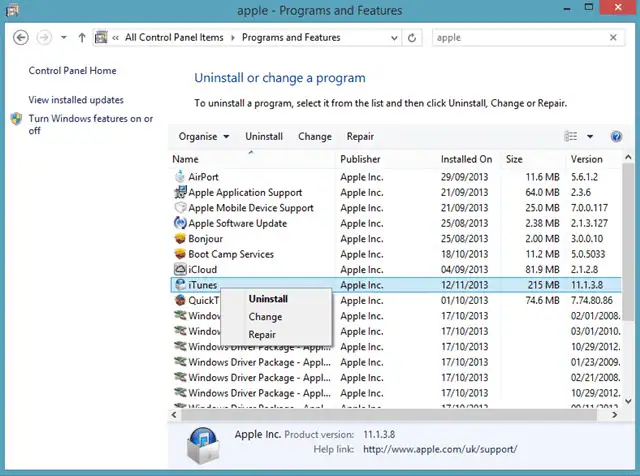Click the iCloud program icon
Screen dimensions: 640x476
180,269
